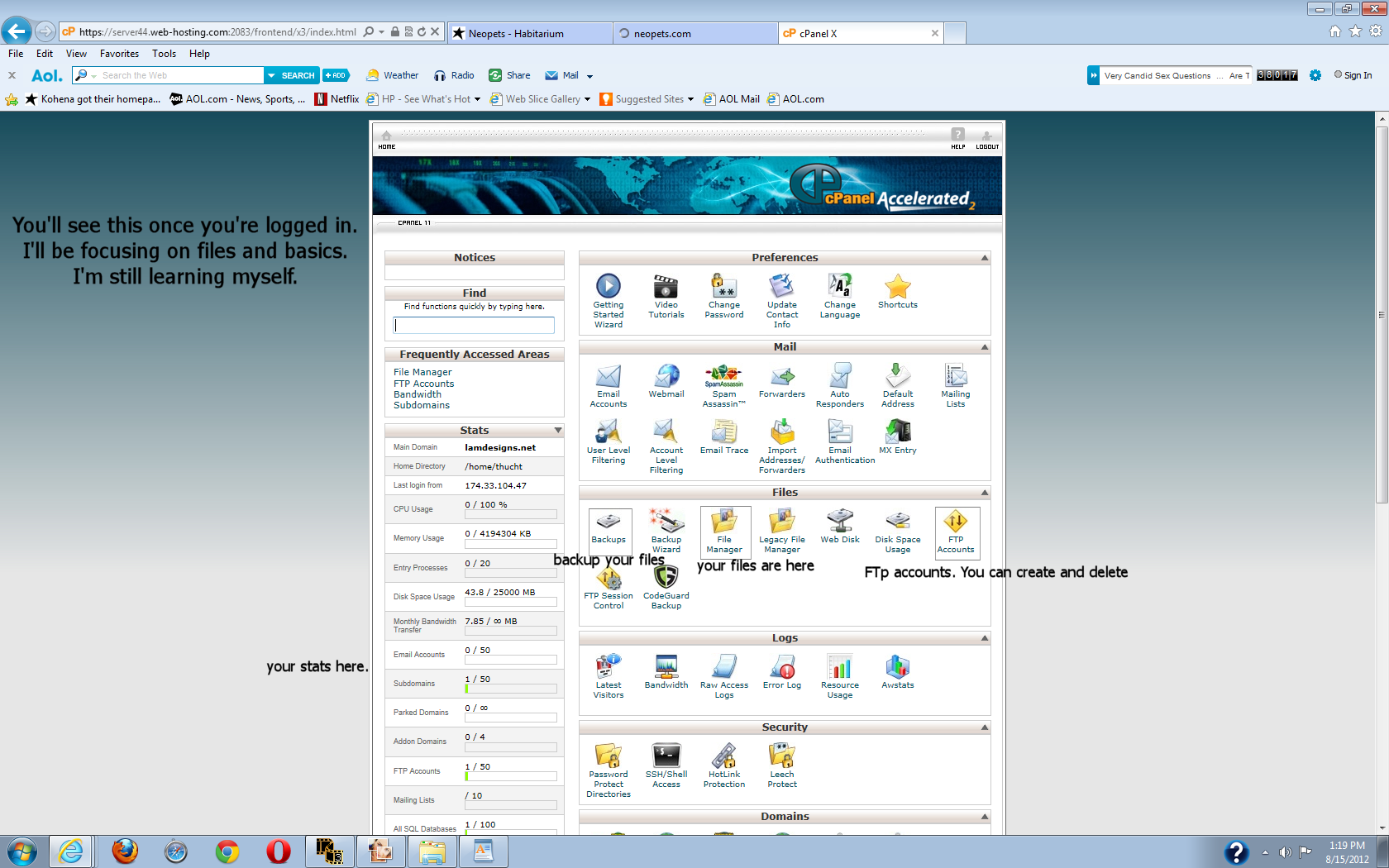1389x868 pixels.
Task: Open Update Contact Info
Action: click(x=782, y=286)
